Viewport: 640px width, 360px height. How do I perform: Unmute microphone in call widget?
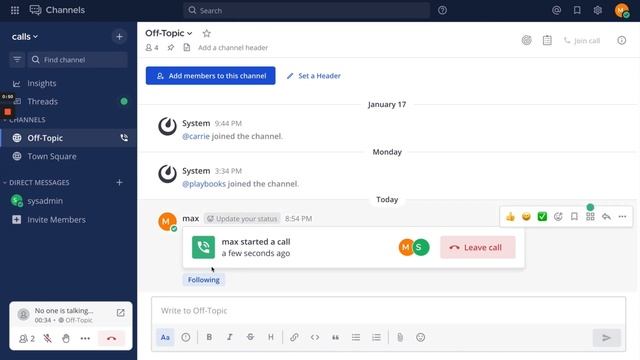coord(47,338)
